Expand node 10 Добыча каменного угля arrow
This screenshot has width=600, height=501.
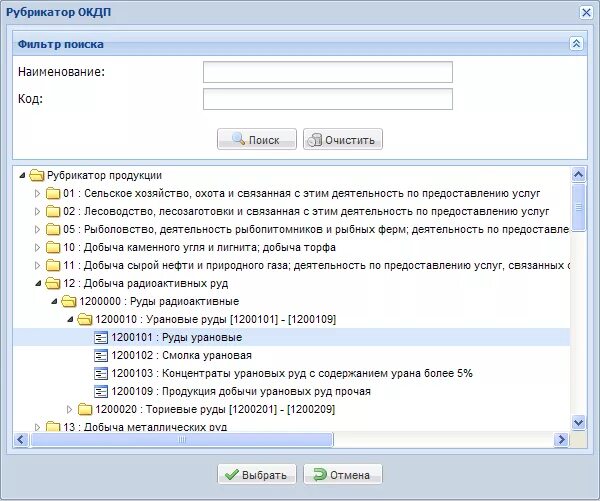(x=38, y=247)
